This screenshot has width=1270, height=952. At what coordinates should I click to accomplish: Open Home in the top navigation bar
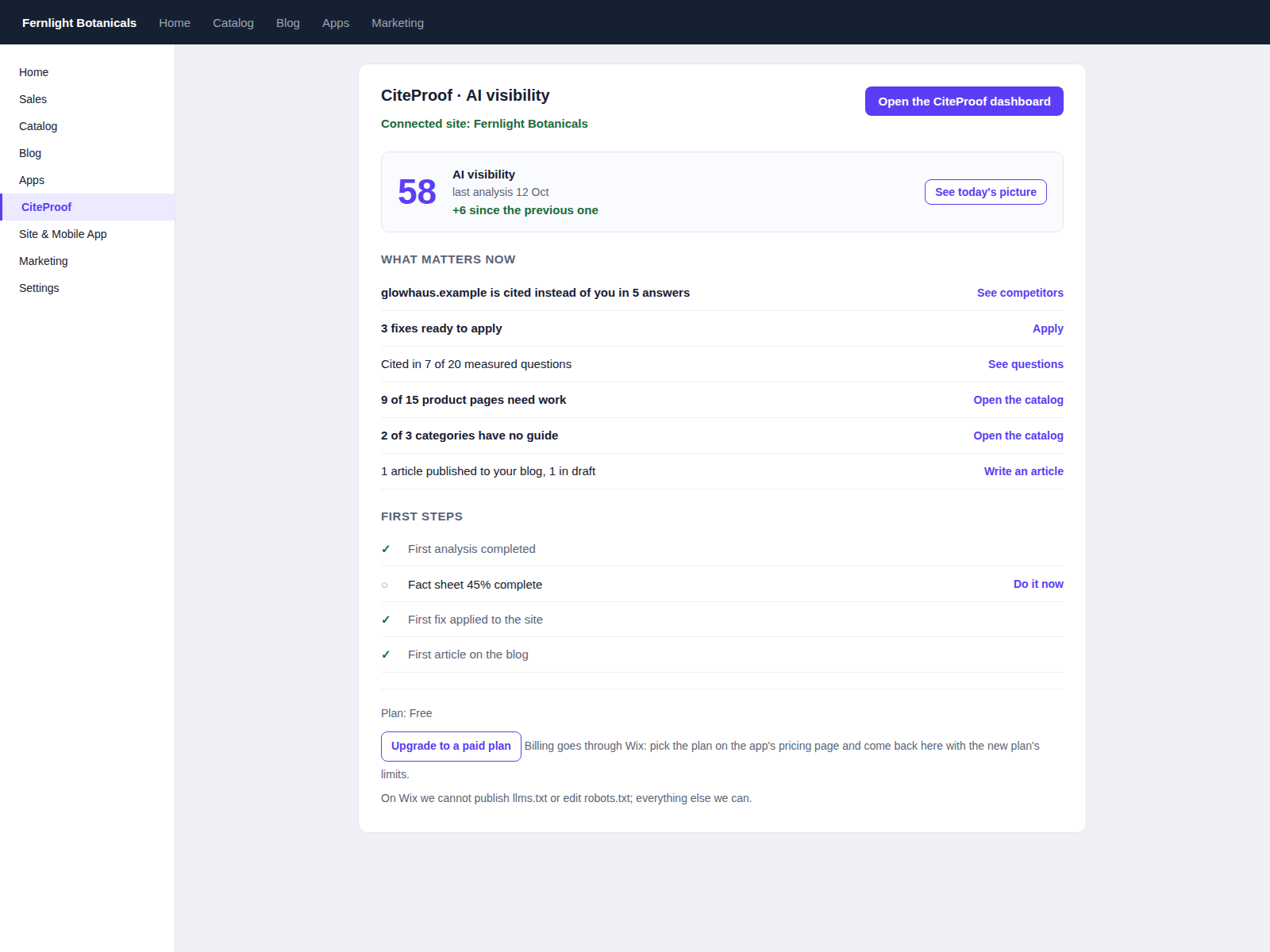(175, 23)
